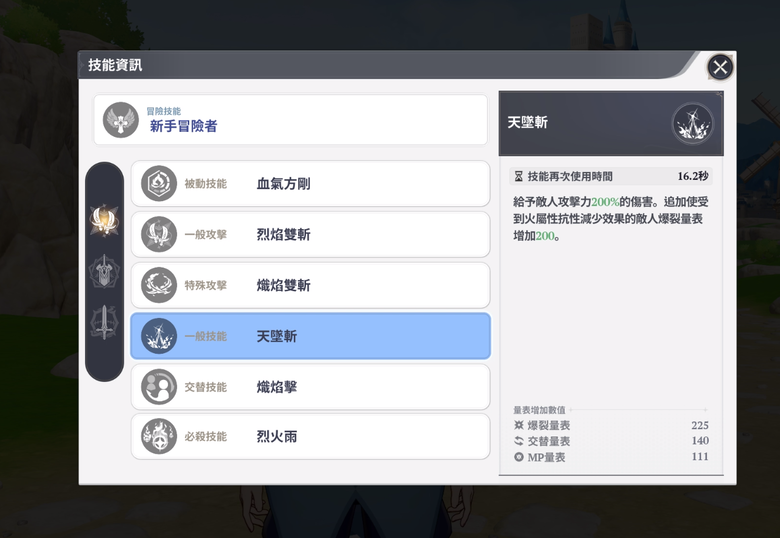
Task: Click the 被動技能 category label
Action: (x=205, y=183)
